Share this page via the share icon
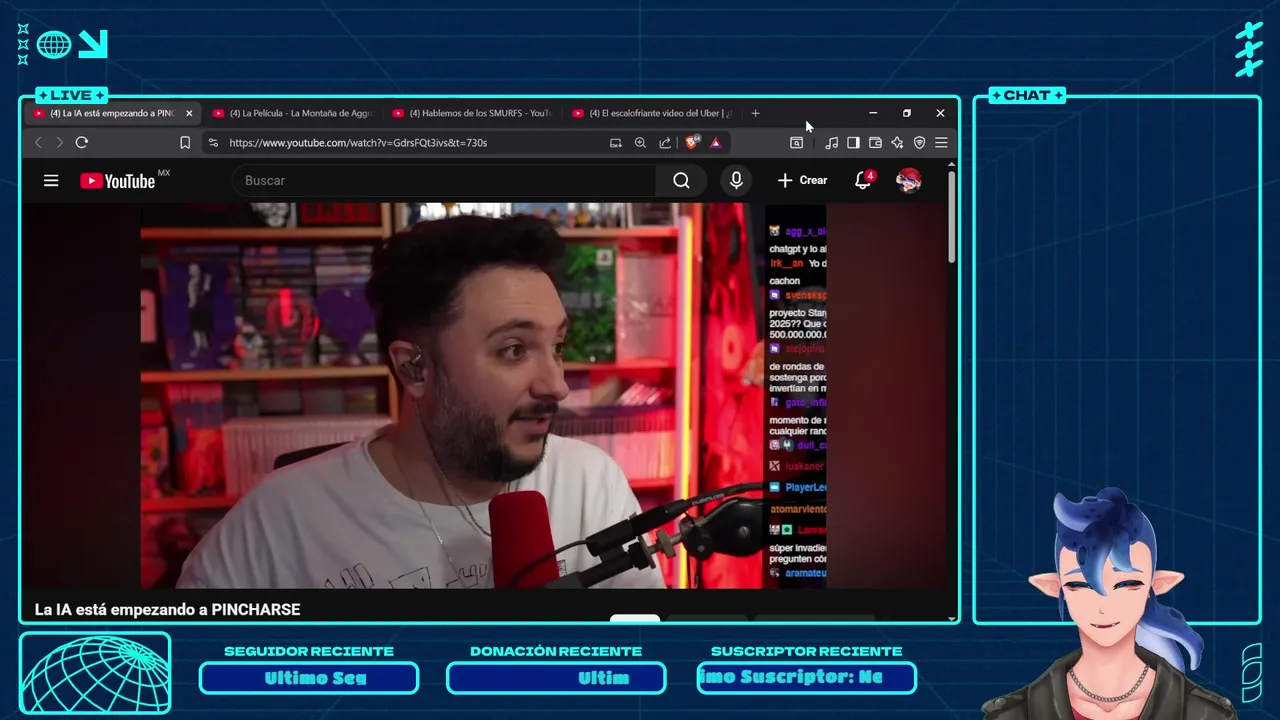Image resolution: width=1280 pixels, height=720 pixels. click(665, 143)
